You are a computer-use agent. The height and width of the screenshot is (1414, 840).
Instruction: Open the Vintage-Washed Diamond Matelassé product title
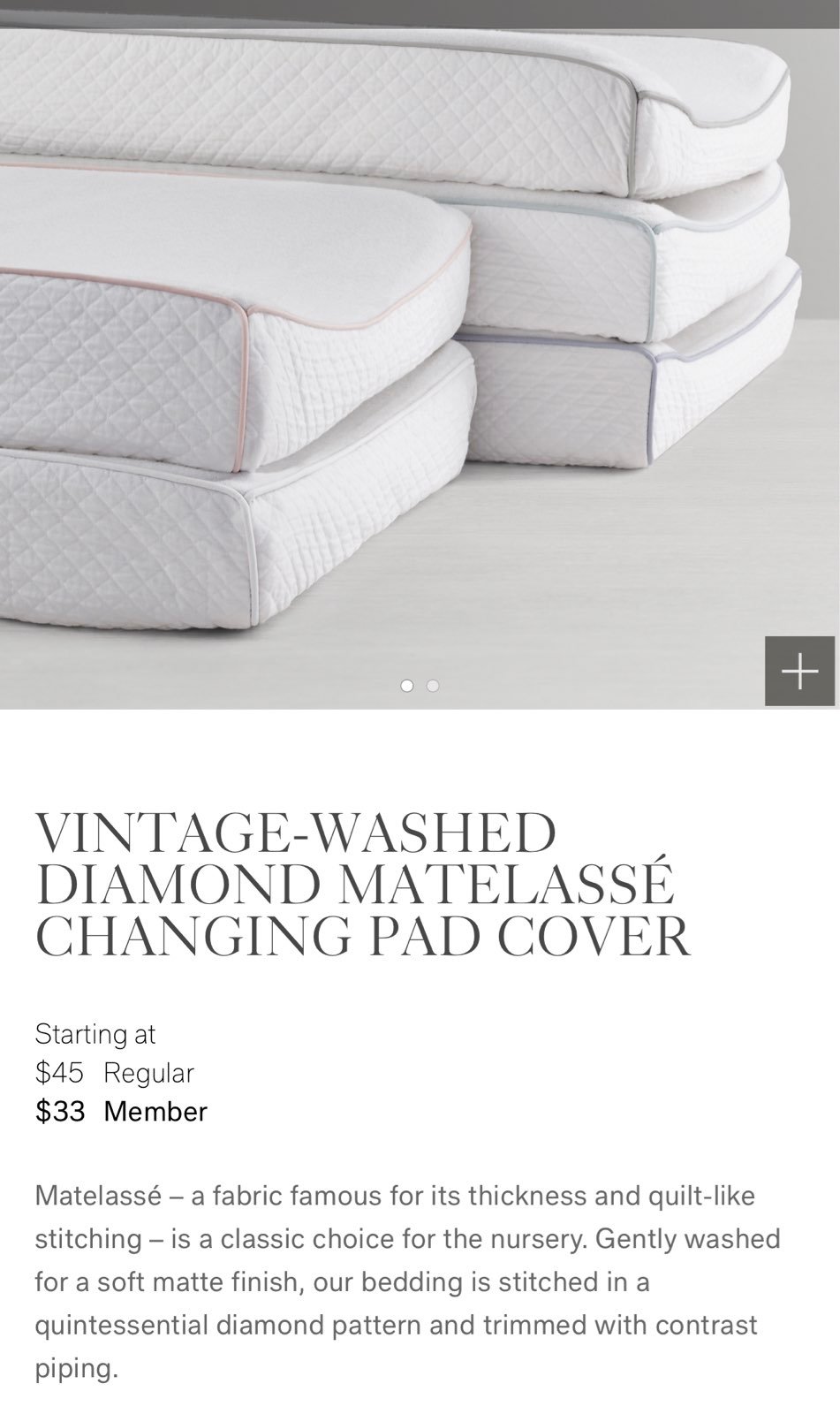362,885
